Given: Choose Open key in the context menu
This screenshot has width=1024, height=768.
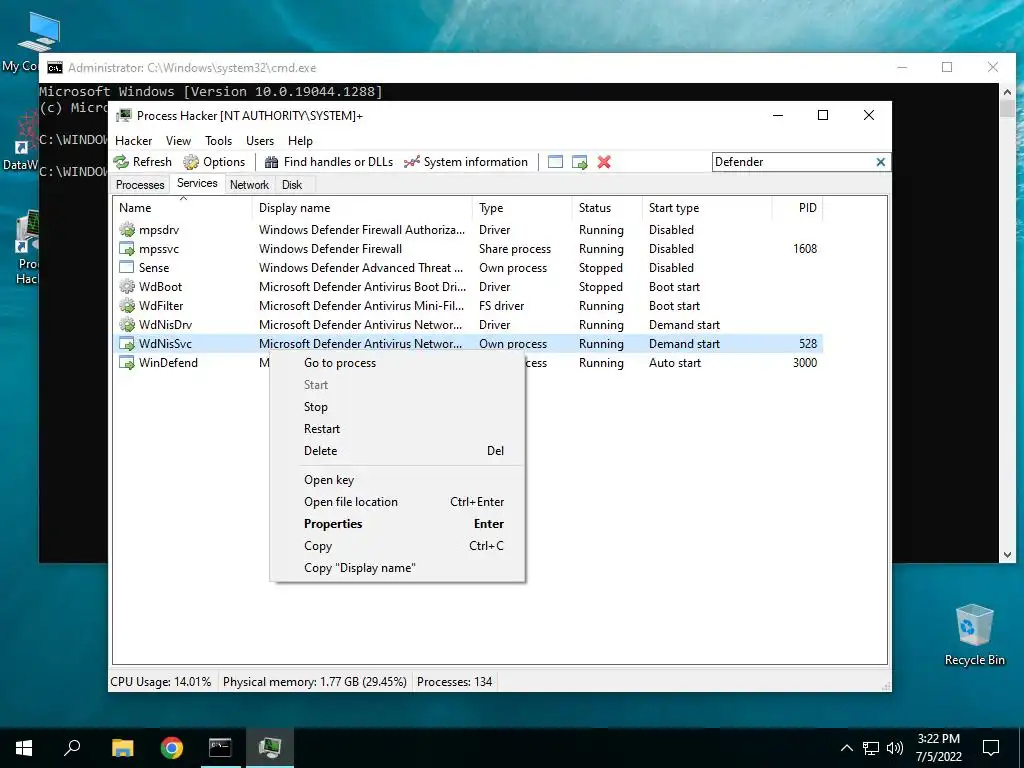Looking at the screenshot, I should [397, 480].
